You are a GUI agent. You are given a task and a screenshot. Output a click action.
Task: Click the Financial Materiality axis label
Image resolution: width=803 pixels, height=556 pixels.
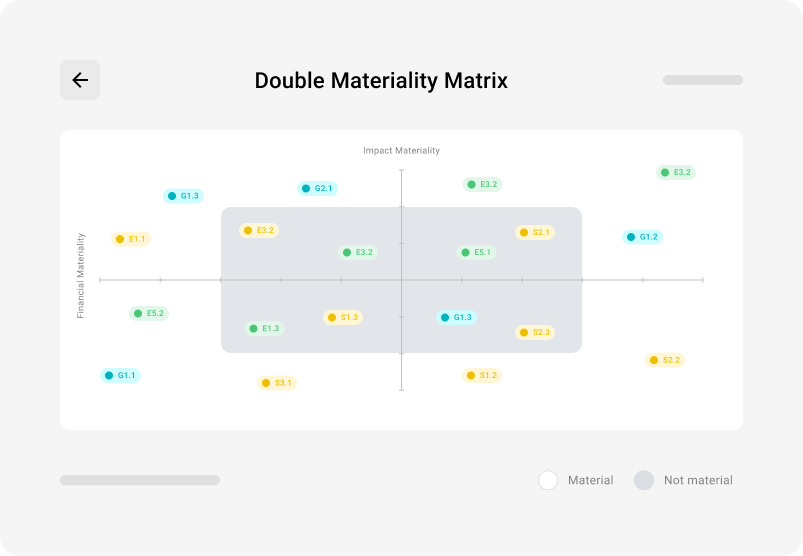pyautogui.click(x=81, y=276)
